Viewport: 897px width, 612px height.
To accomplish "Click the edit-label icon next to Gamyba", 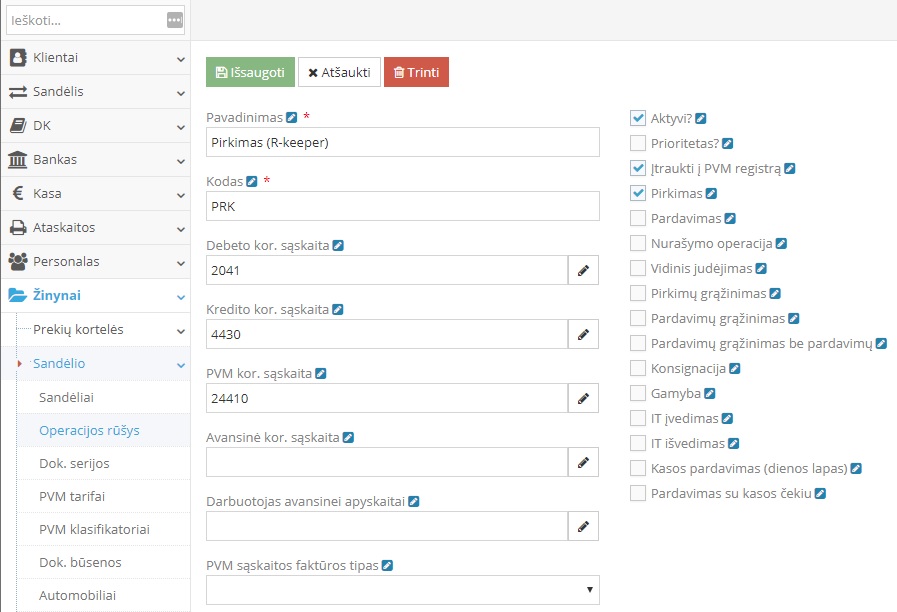I will 709,394.
